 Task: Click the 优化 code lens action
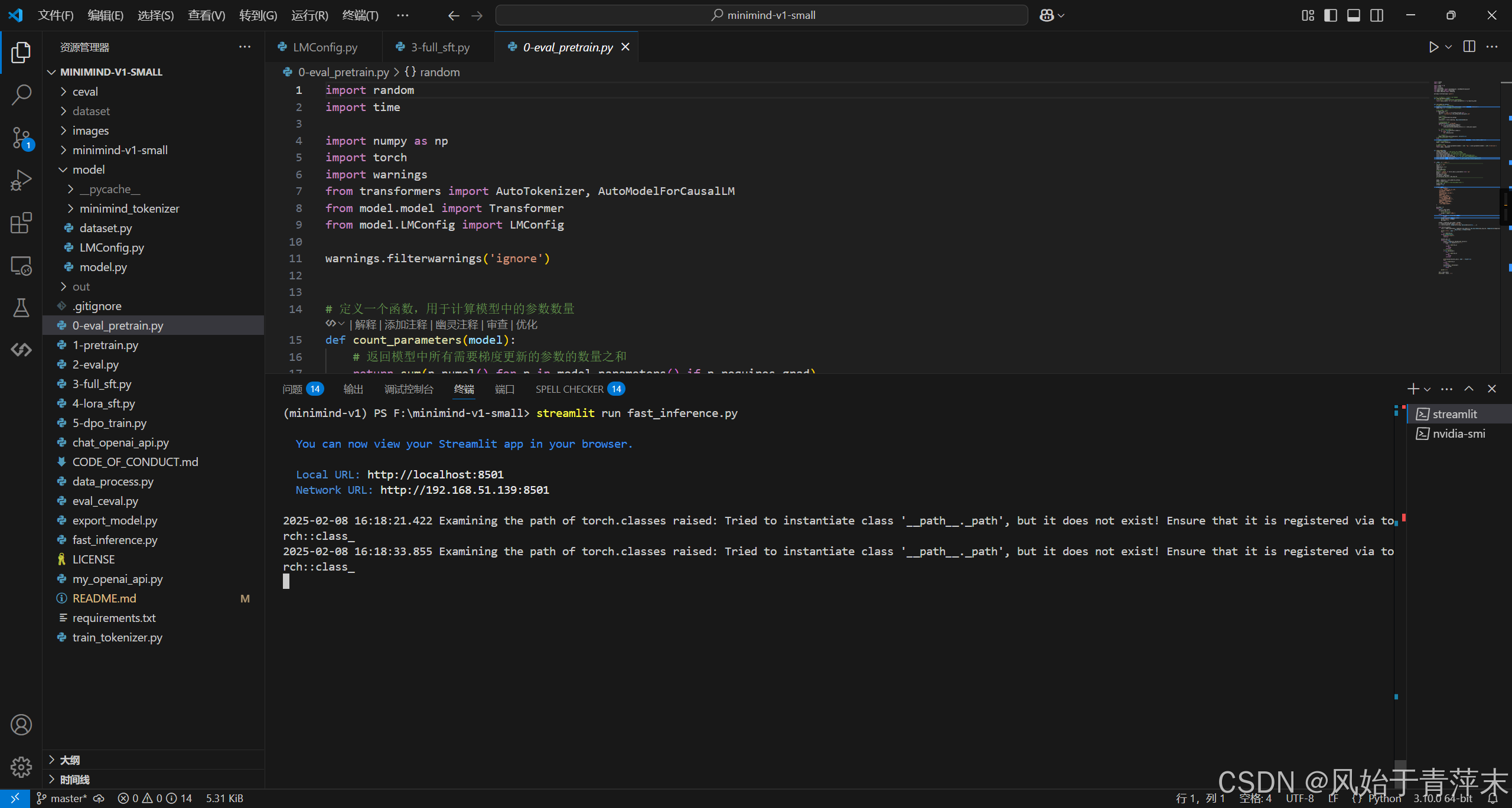click(527, 325)
